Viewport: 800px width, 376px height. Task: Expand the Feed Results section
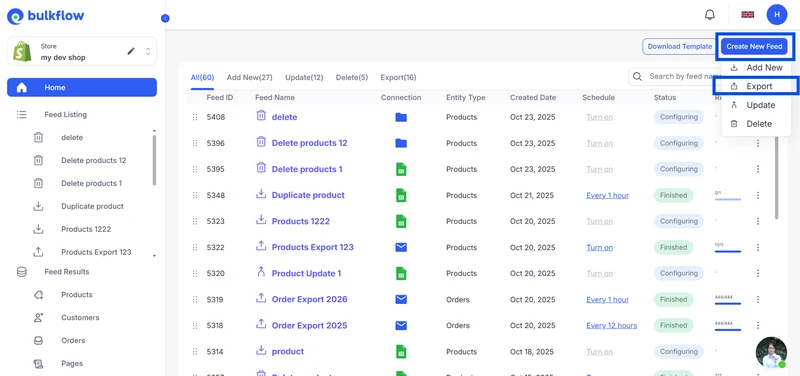[66, 272]
